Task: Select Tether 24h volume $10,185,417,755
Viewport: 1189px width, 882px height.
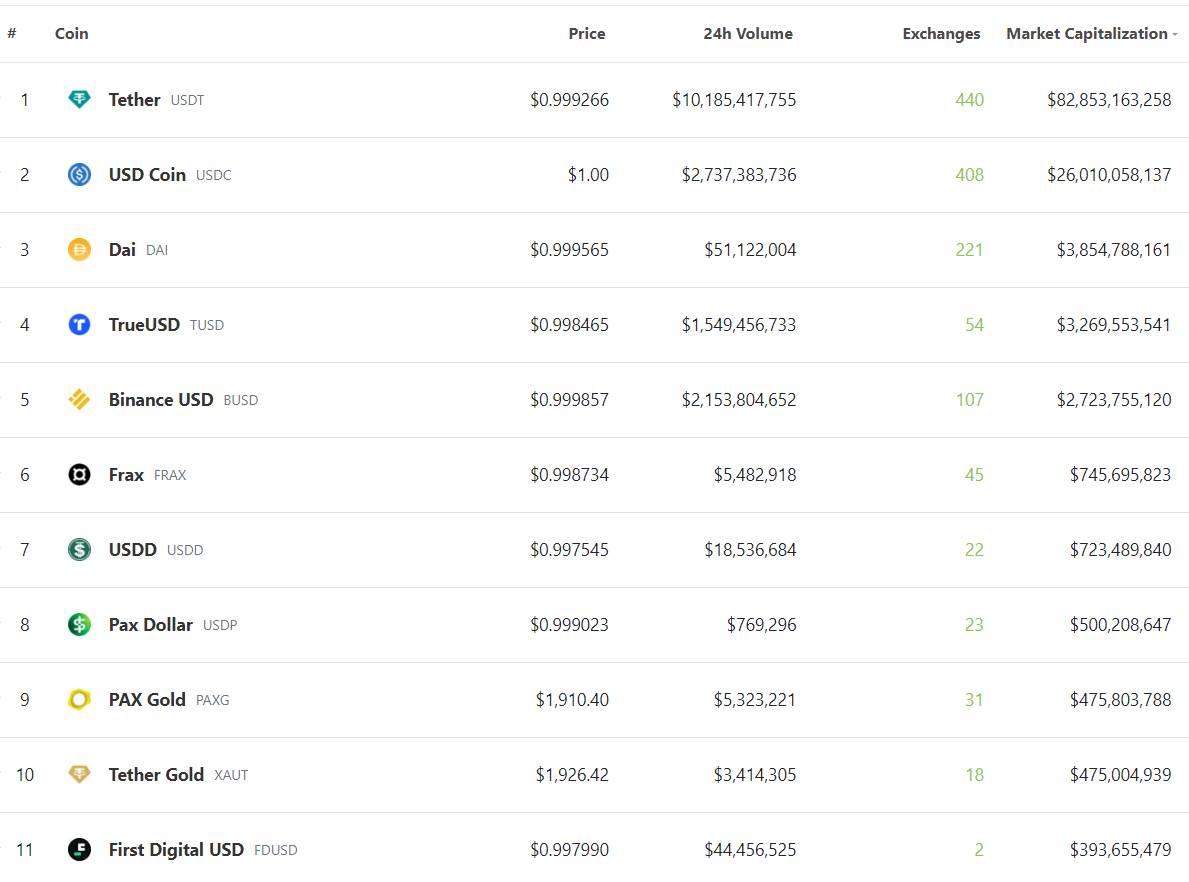Action: [734, 99]
